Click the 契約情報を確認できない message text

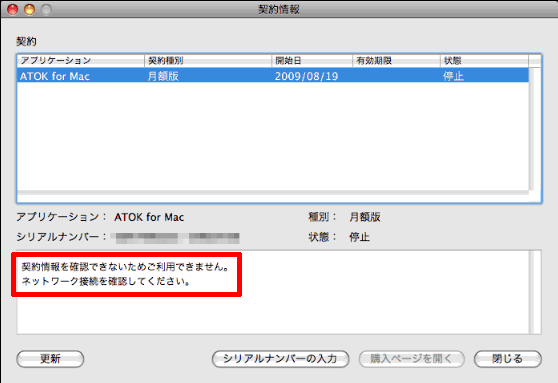126,267
